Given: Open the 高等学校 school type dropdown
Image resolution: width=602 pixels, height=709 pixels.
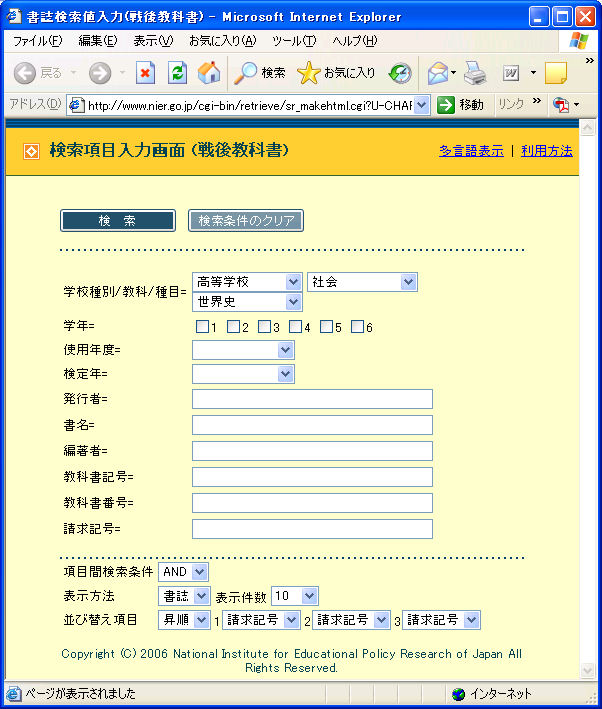Looking at the screenshot, I should click(x=247, y=282).
